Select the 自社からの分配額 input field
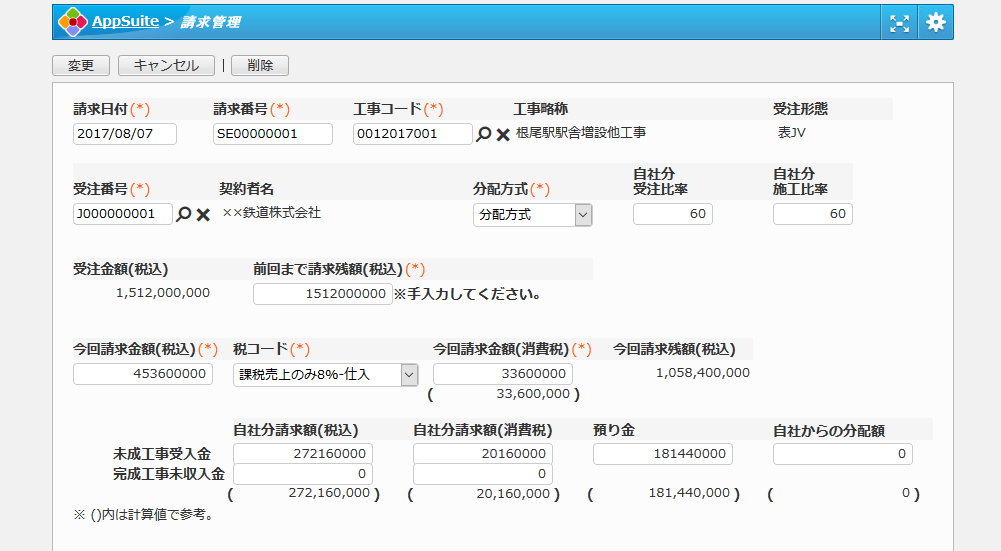This screenshot has width=1001, height=551. click(842, 454)
